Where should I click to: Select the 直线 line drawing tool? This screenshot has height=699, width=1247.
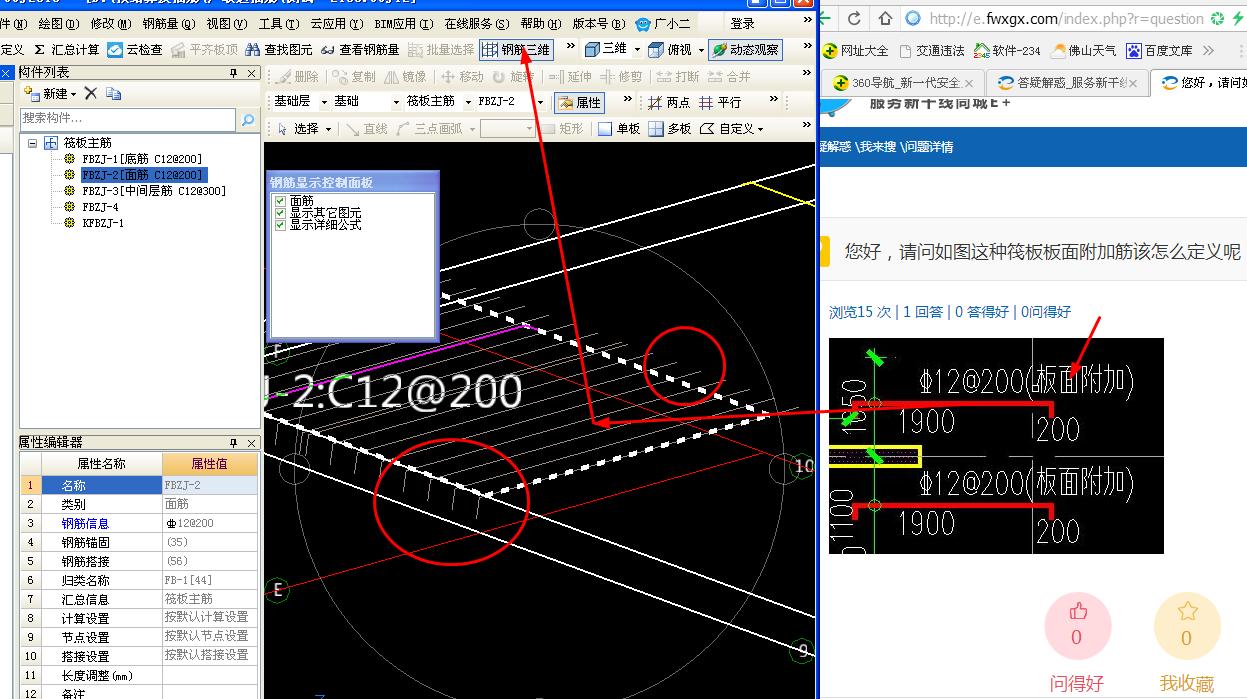point(365,129)
